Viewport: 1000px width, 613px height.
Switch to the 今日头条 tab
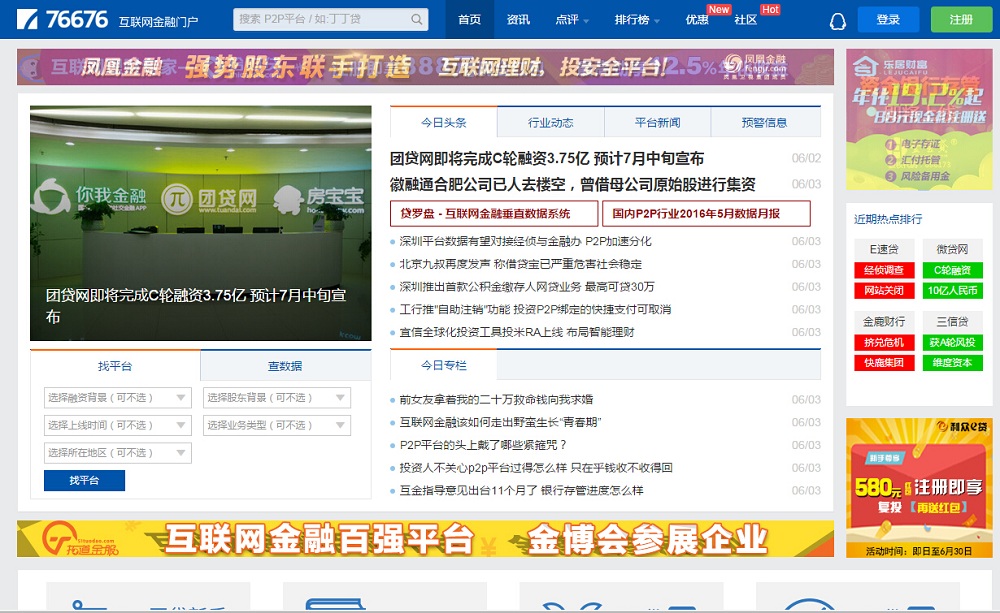click(x=443, y=122)
